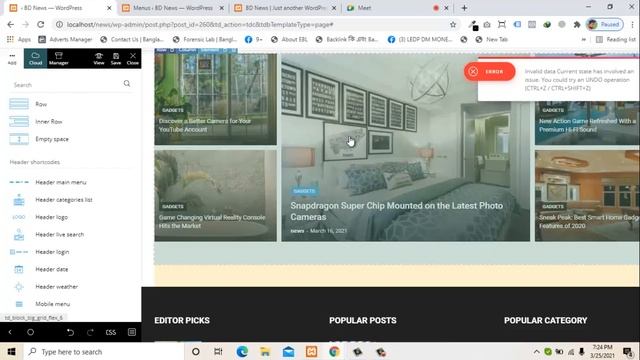
Task: Close the composer panel
Action: coord(133,58)
